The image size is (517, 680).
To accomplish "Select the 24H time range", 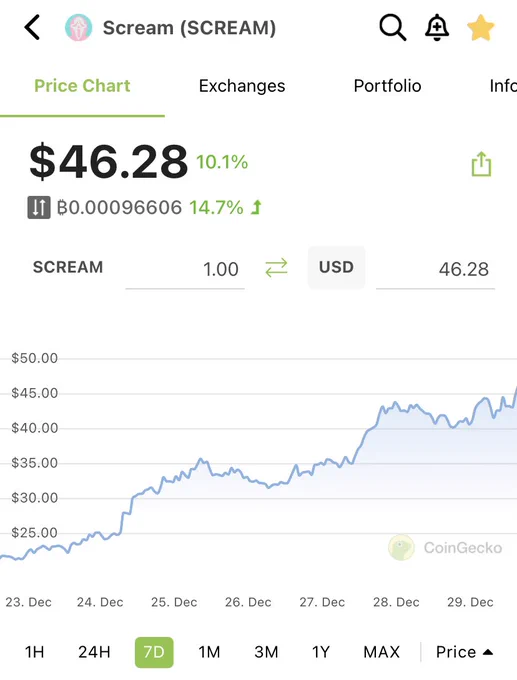I will [x=94, y=652].
